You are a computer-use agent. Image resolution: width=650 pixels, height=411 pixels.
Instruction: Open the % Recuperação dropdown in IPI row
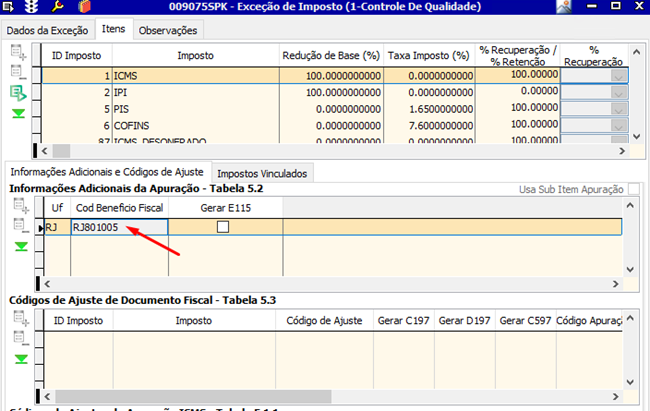pyautogui.click(x=618, y=92)
